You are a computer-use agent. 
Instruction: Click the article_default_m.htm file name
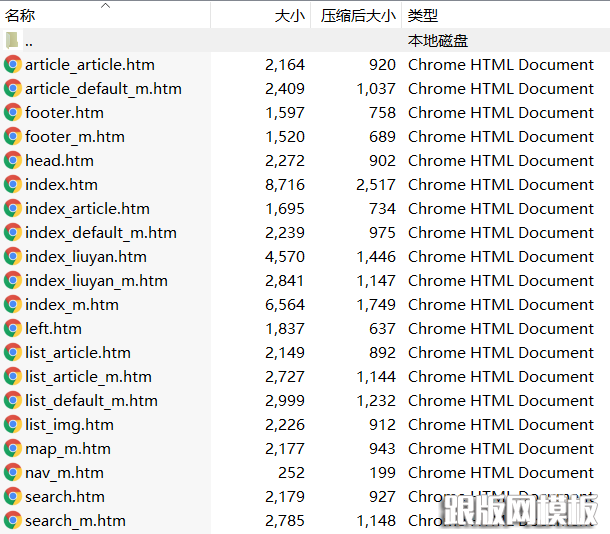tap(103, 88)
